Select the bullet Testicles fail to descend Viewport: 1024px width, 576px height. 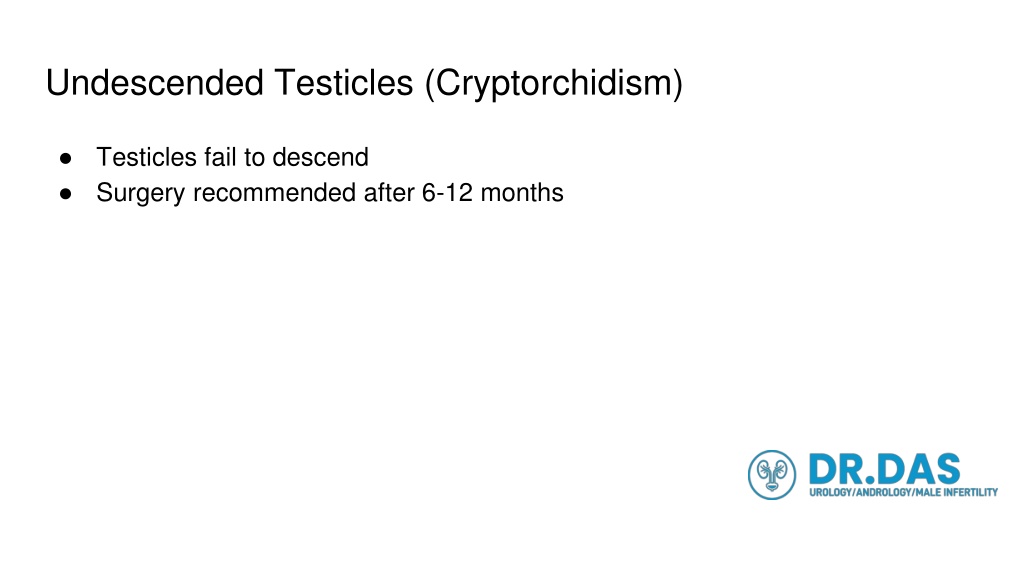[232, 157]
